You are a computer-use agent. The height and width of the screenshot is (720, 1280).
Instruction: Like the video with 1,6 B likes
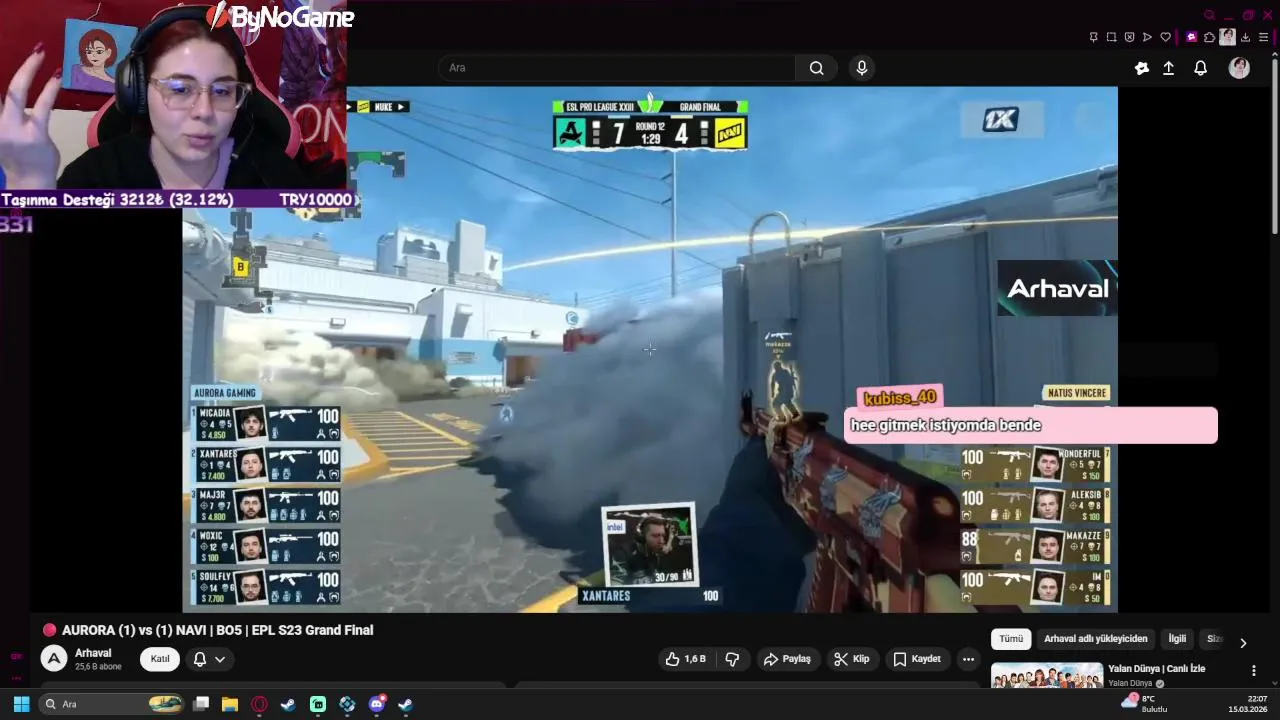[685, 659]
